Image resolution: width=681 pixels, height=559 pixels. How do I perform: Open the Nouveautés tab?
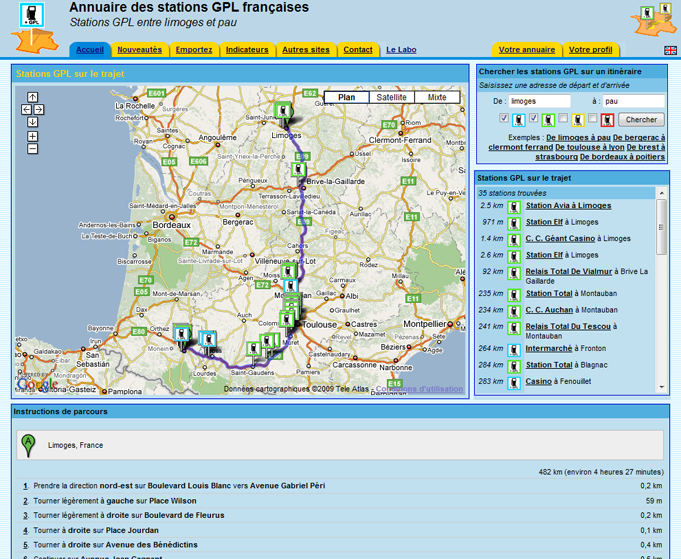tap(139, 50)
